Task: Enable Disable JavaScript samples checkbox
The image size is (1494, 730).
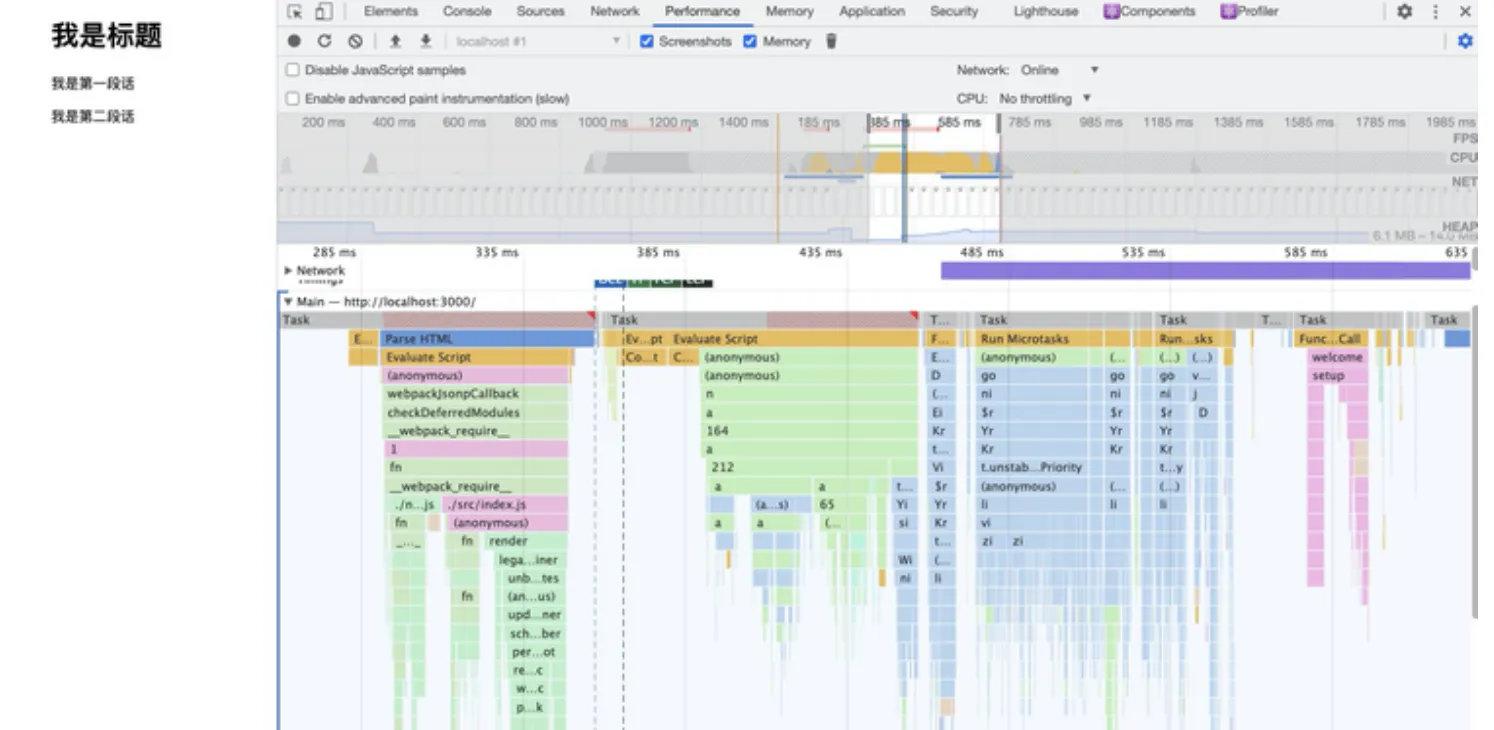Action: (293, 71)
